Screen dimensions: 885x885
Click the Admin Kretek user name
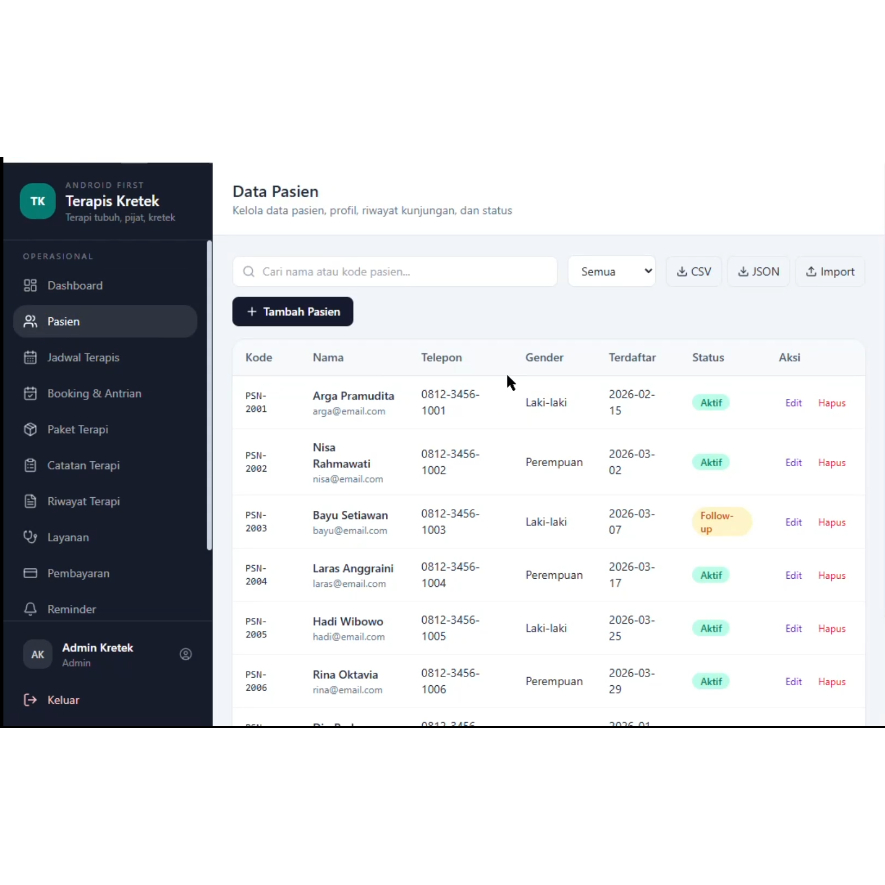tap(98, 648)
